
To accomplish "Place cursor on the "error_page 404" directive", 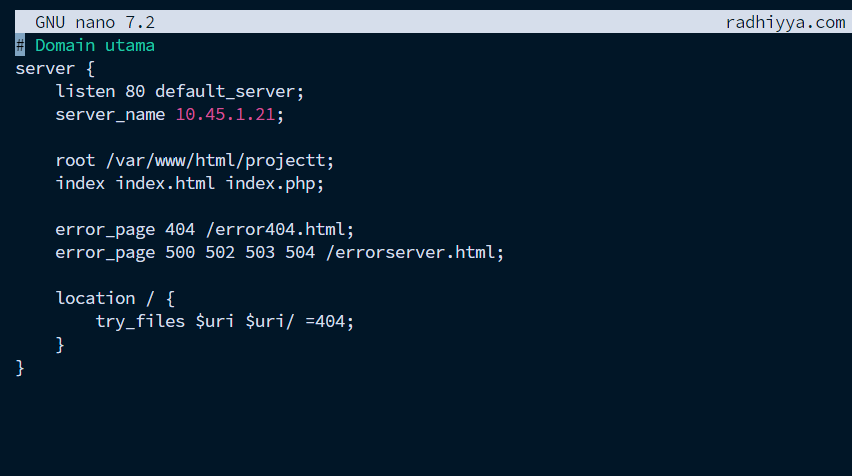I will 125,229.
